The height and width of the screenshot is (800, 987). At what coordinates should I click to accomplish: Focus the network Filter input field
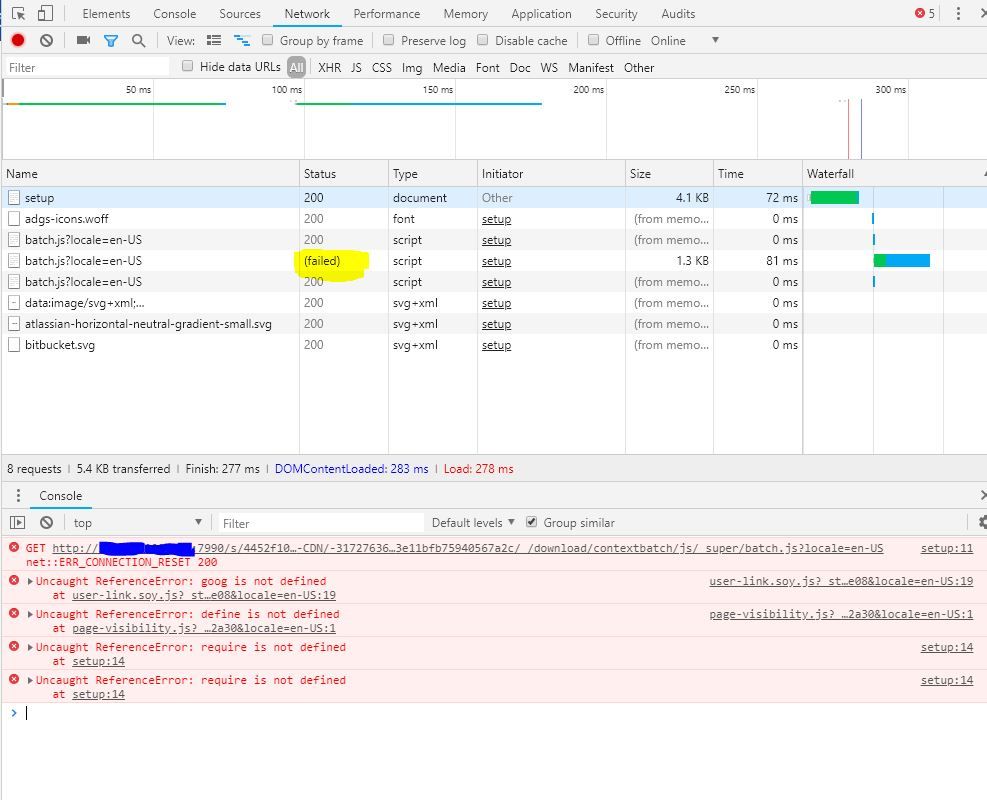(87, 67)
